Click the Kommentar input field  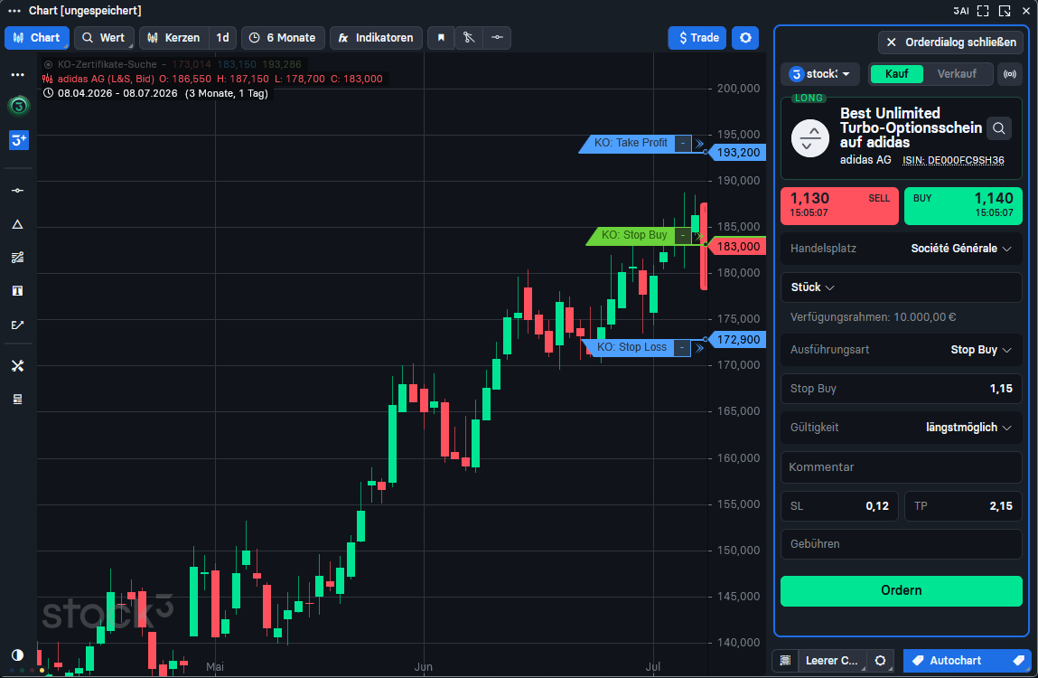[901, 467]
